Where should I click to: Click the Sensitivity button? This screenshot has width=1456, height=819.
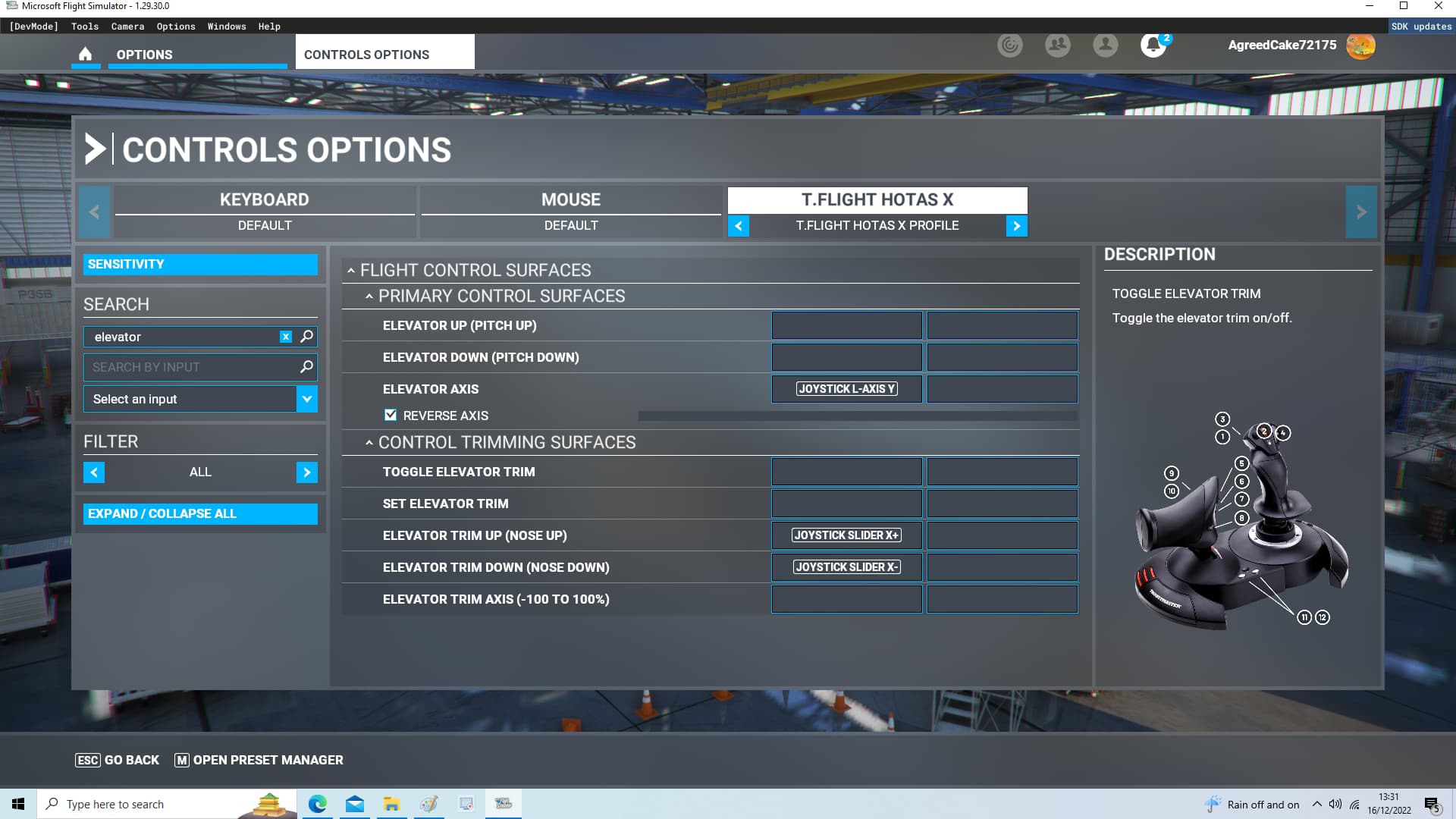[200, 265]
